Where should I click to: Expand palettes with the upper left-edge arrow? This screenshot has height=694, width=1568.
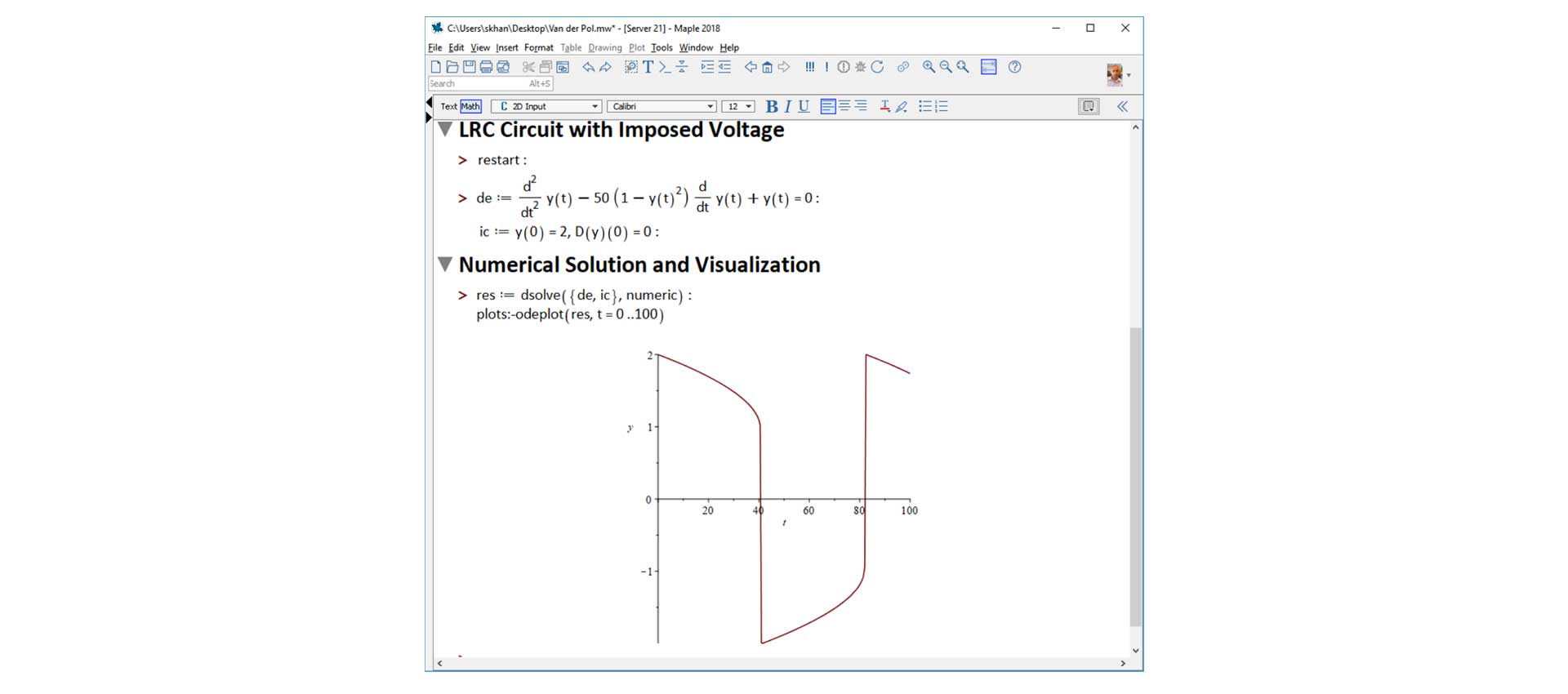click(429, 102)
